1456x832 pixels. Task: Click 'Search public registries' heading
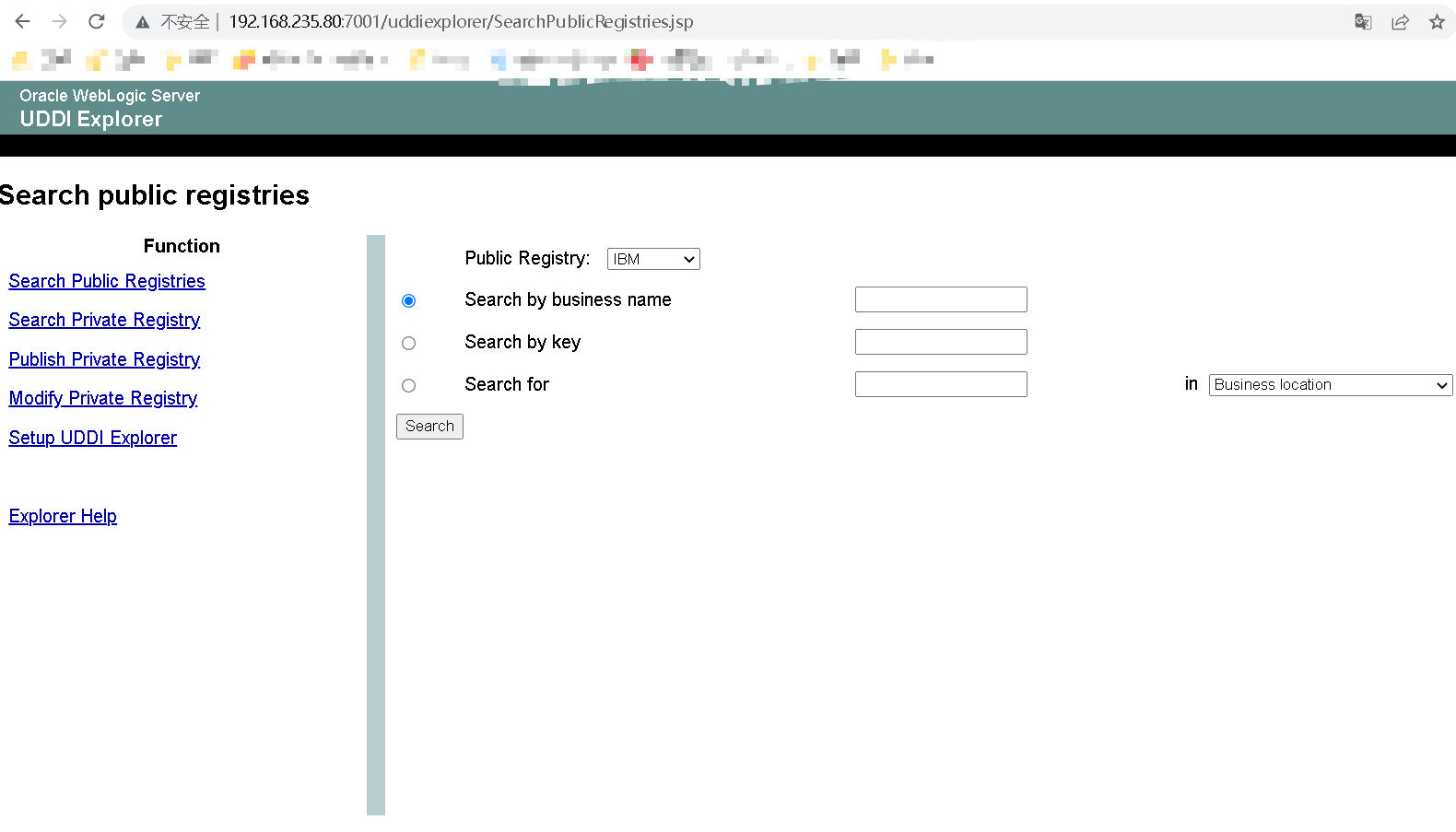click(x=155, y=195)
